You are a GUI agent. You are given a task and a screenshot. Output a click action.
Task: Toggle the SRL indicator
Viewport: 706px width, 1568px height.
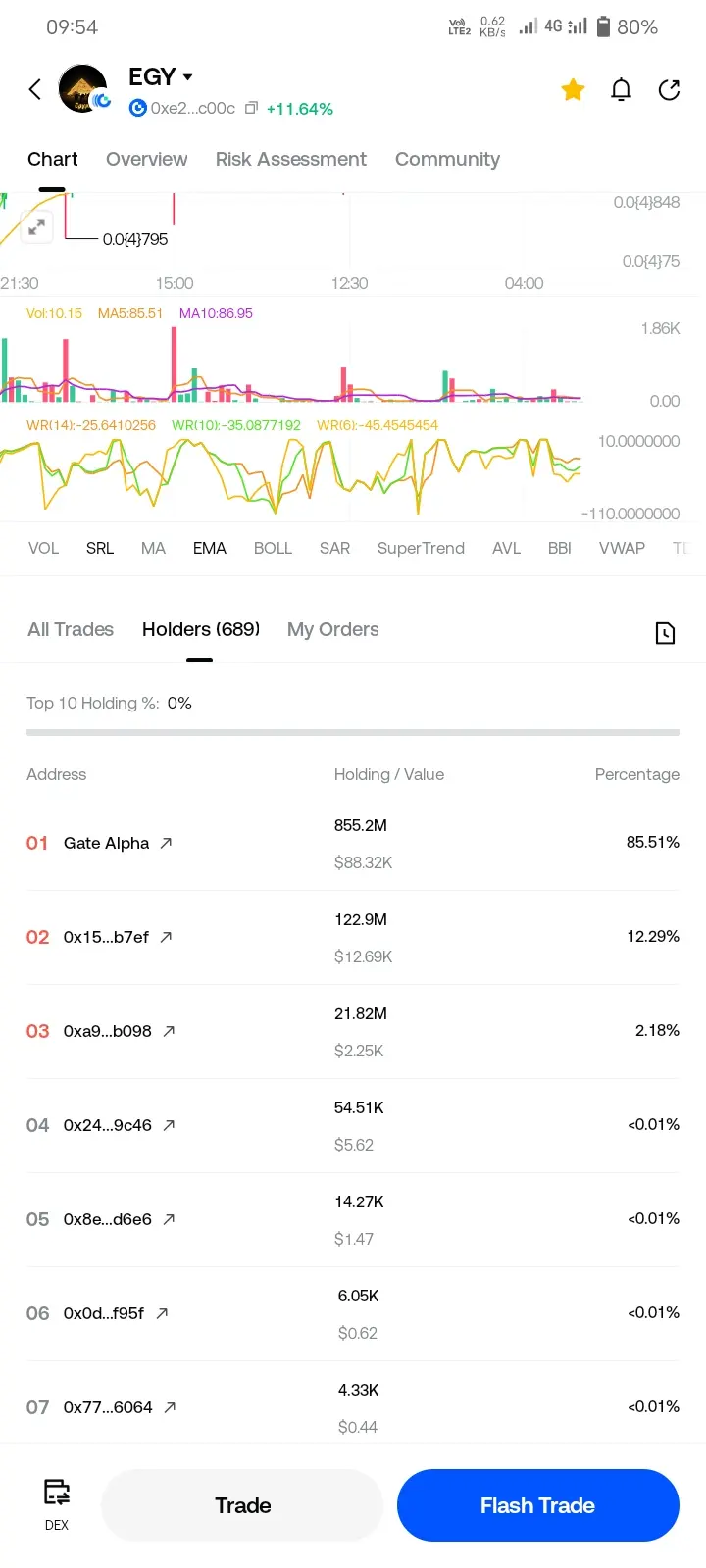[x=100, y=548]
